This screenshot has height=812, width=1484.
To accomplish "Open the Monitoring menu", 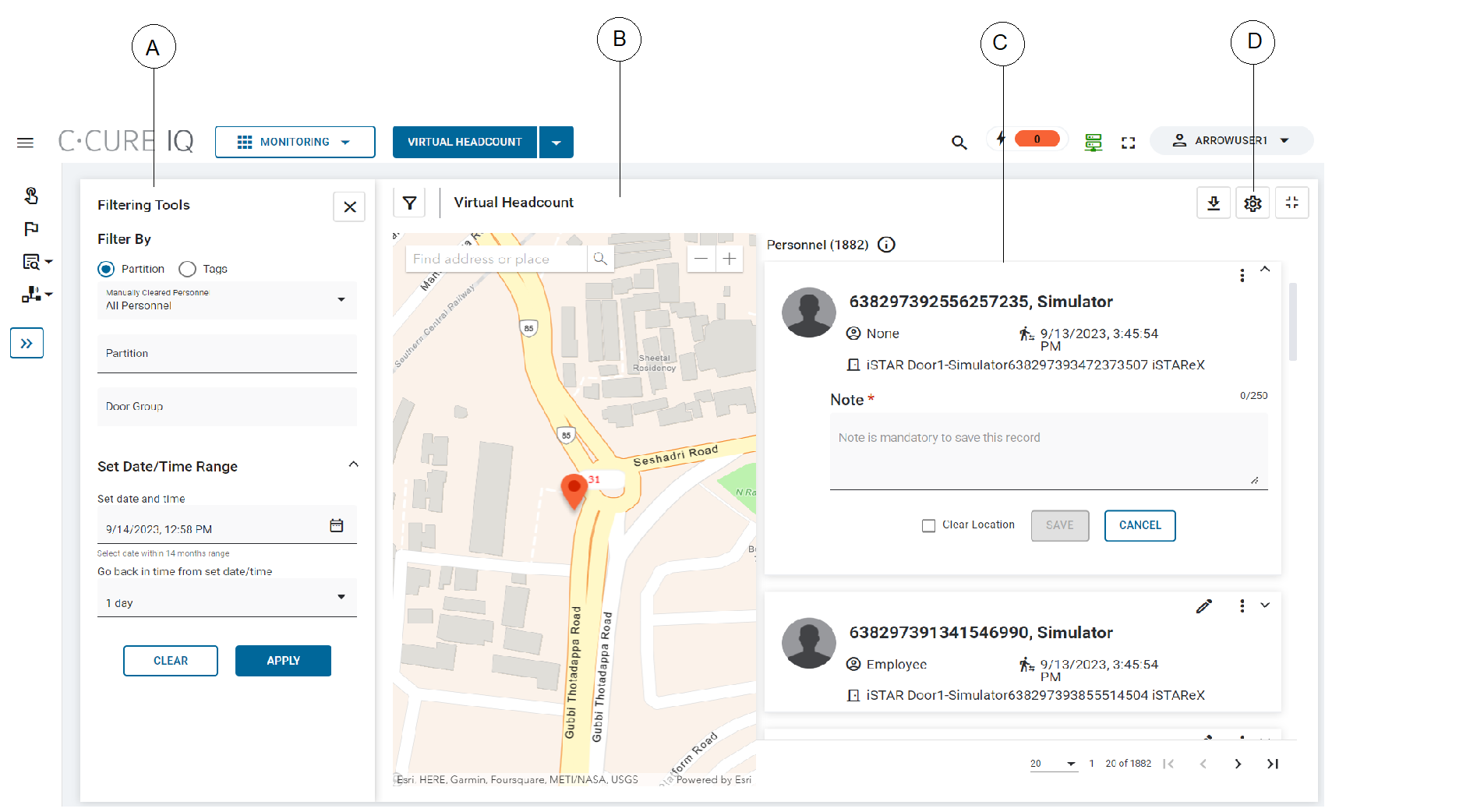I will click(x=295, y=142).
